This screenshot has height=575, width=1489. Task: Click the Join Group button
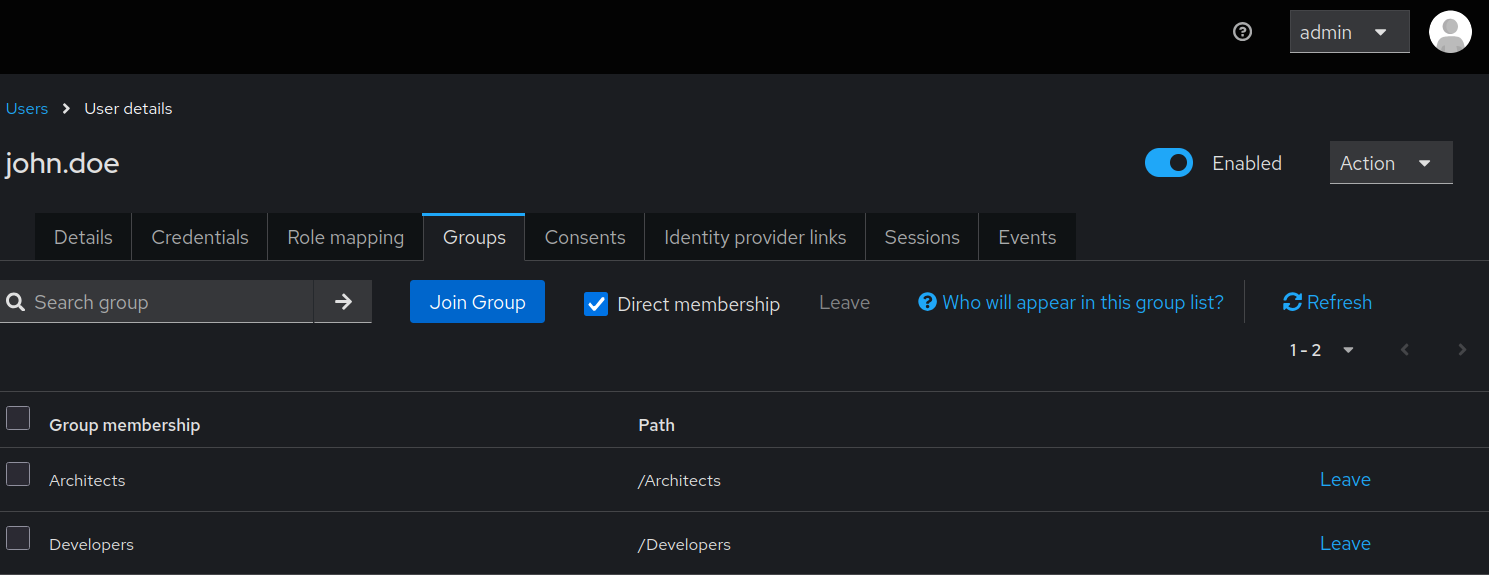tap(477, 302)
